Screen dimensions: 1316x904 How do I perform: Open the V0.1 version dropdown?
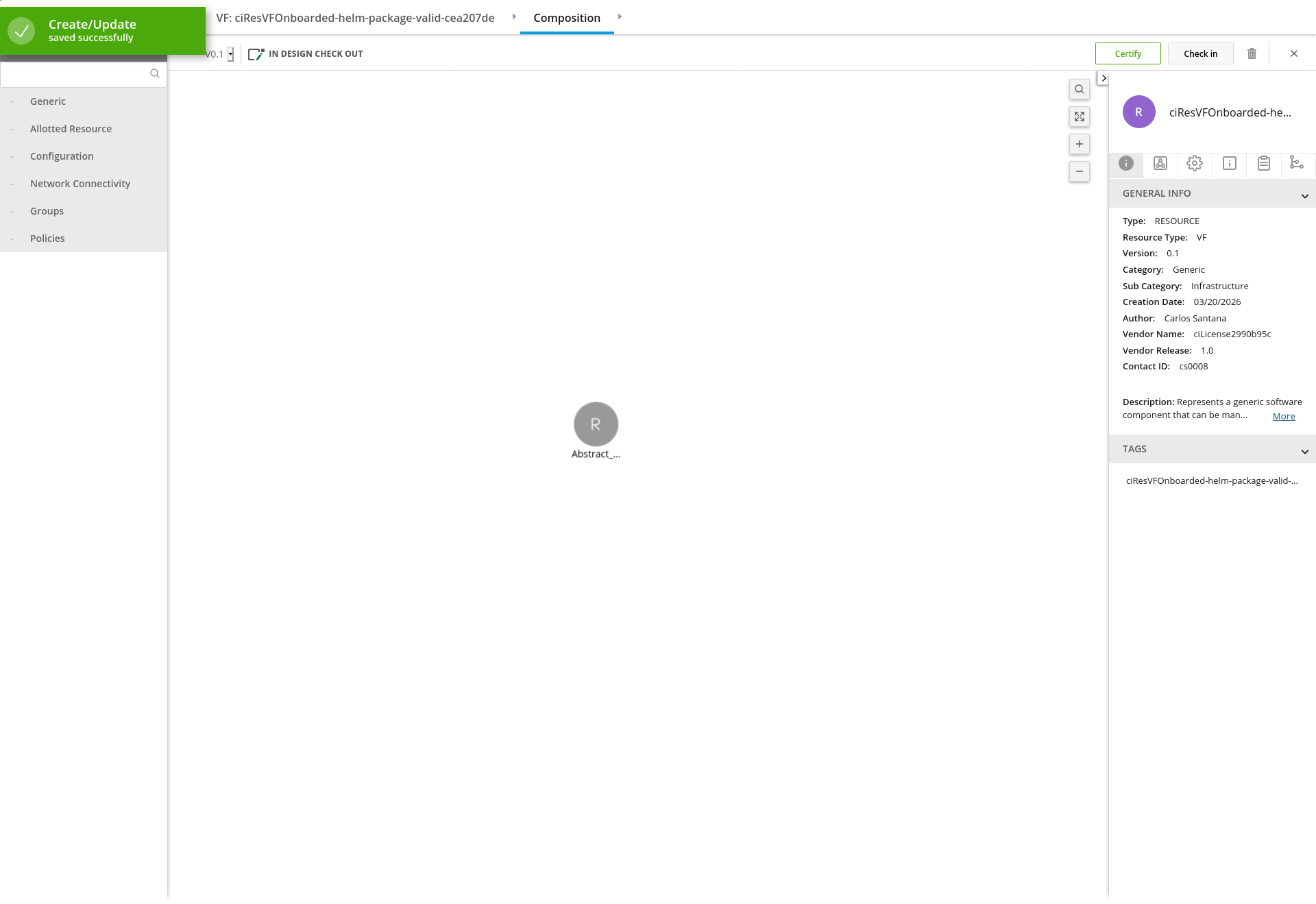click(x=230, y=54)
